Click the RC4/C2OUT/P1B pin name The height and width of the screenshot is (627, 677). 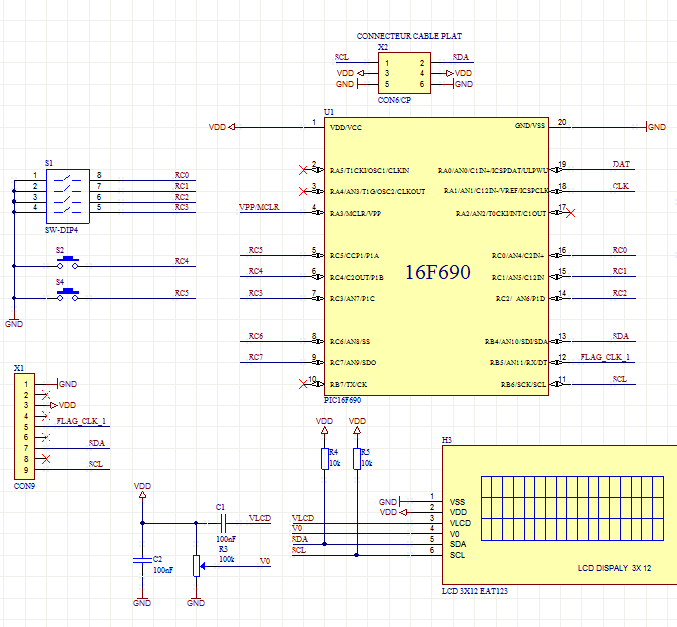[357, 277]
